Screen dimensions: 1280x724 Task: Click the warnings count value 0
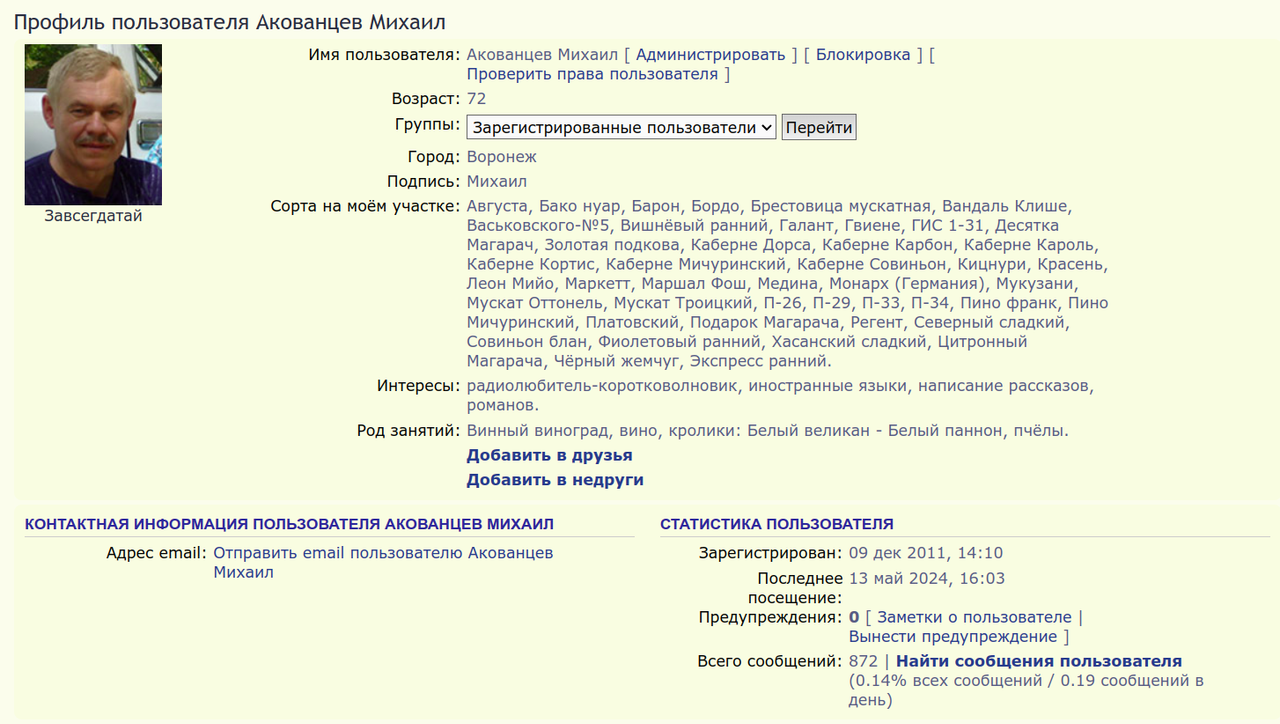[852, 617]
